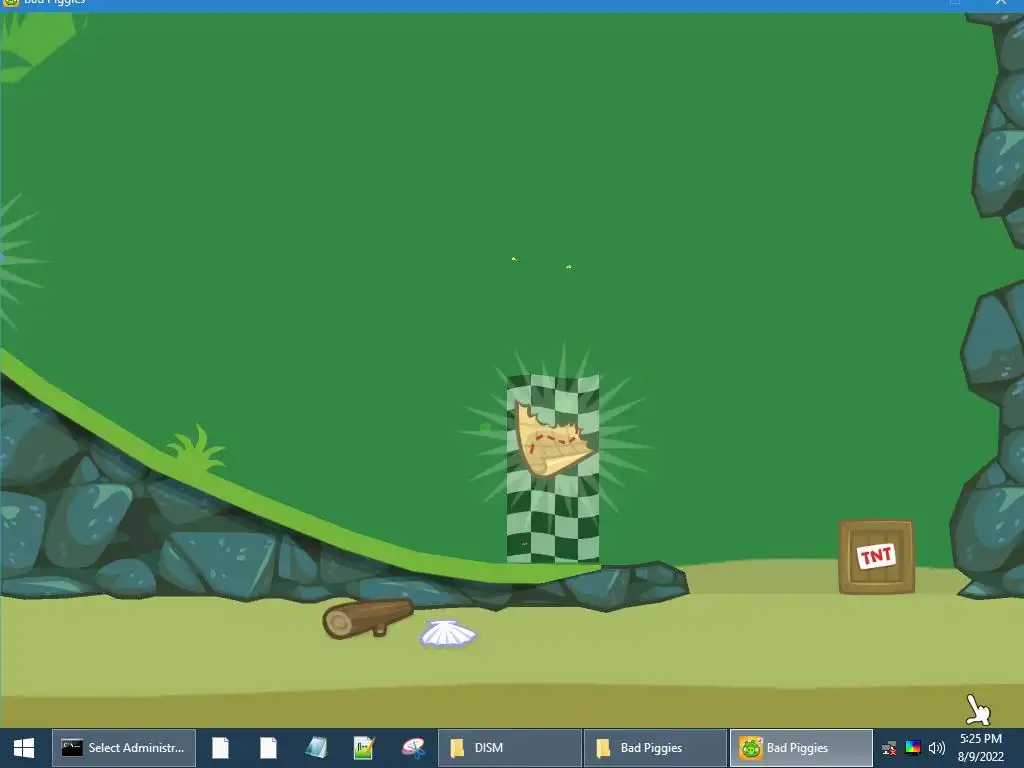Open the volume speaker tray icon

pos(936,748)
